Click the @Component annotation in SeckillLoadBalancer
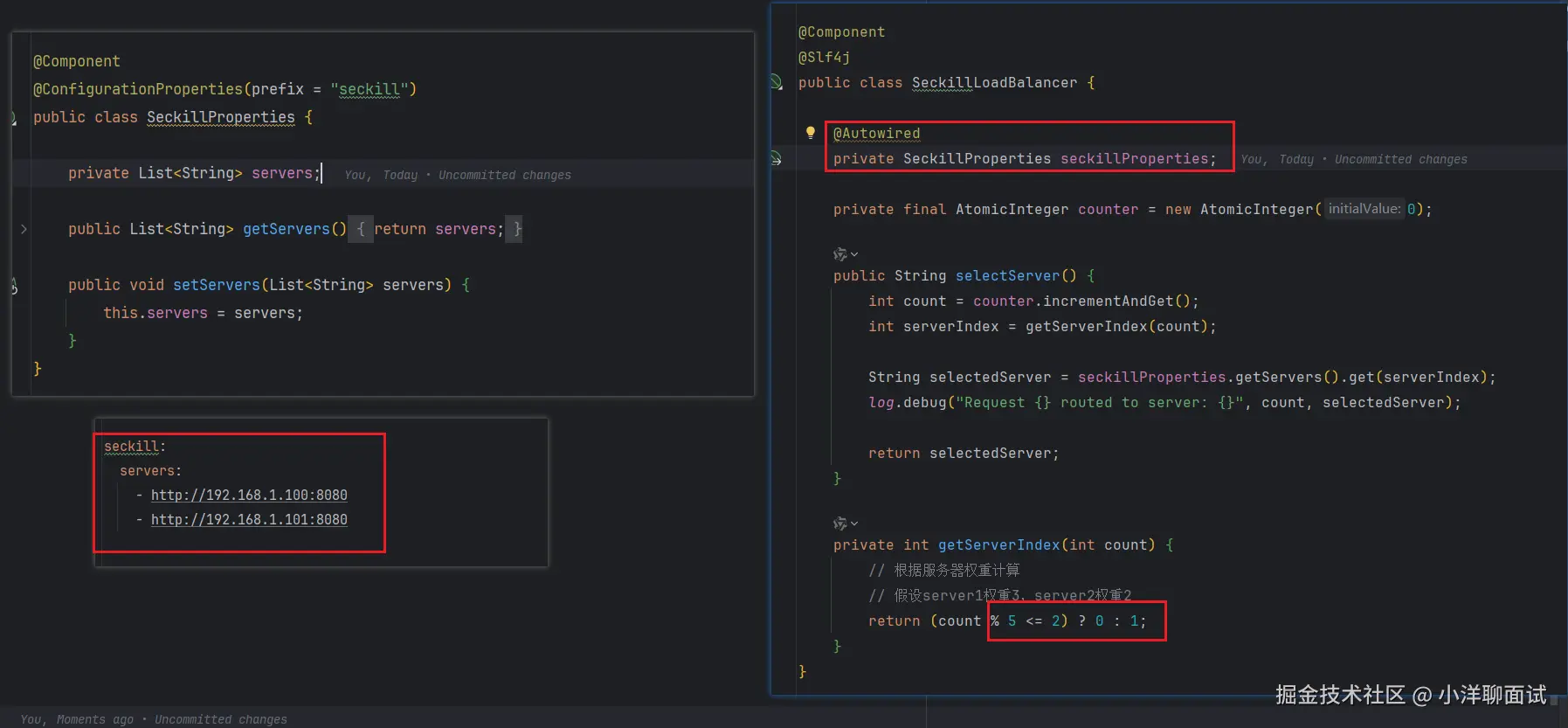 pyautogui.click(x=841, y=31)
